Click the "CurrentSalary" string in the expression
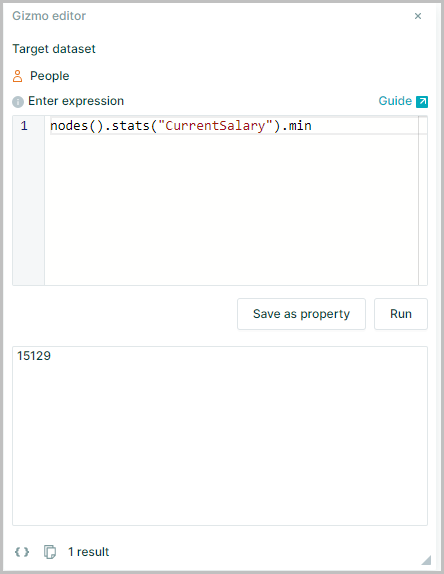This screenshot has height=574, width=444. 215,126
